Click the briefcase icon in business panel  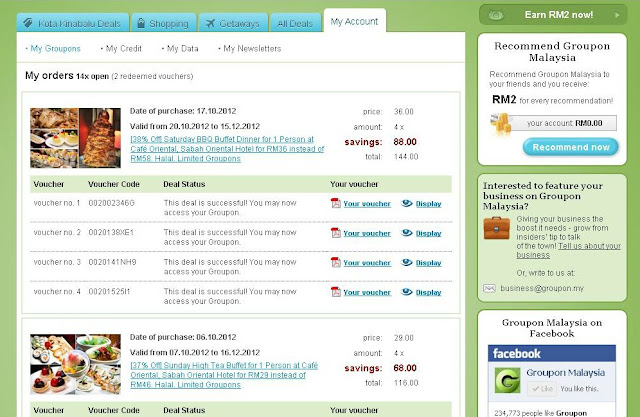point(496,228)
